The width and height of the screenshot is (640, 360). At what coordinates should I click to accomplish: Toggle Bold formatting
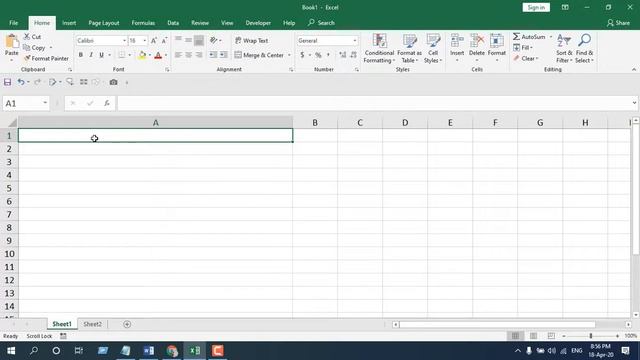pyautogui.click(x=81, y=55)
